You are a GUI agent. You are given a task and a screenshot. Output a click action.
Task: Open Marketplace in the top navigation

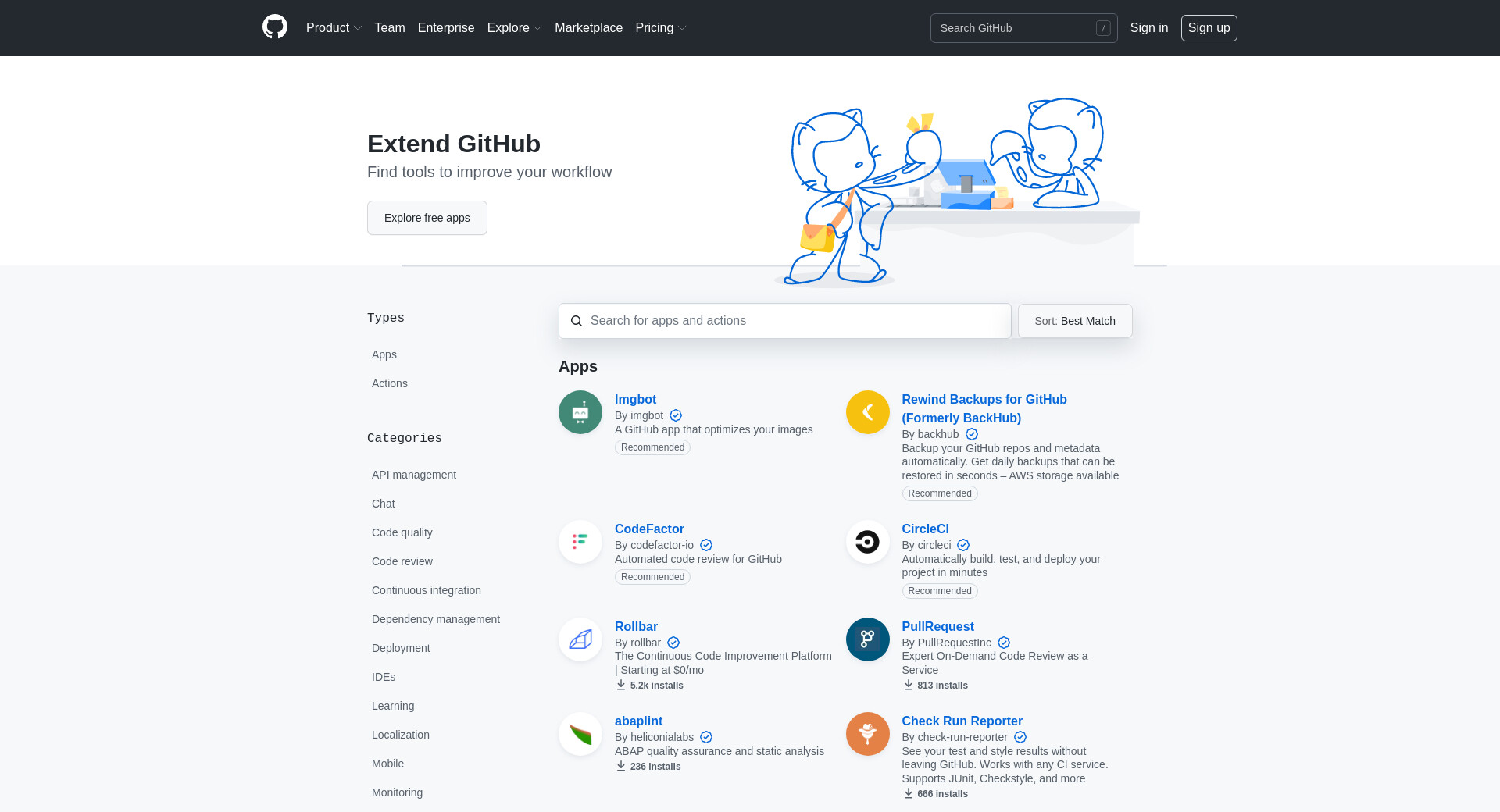click(588, 28)
